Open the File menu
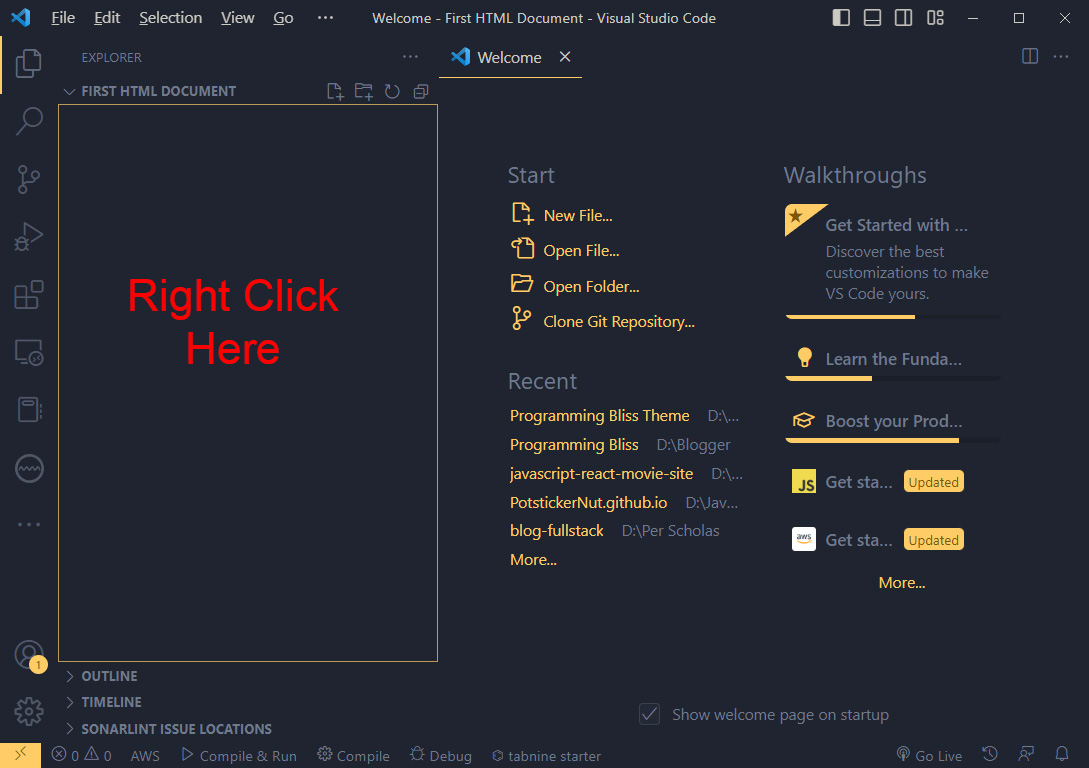The height and width of the screenshot is (768, 1089). (x=63, y=18)
